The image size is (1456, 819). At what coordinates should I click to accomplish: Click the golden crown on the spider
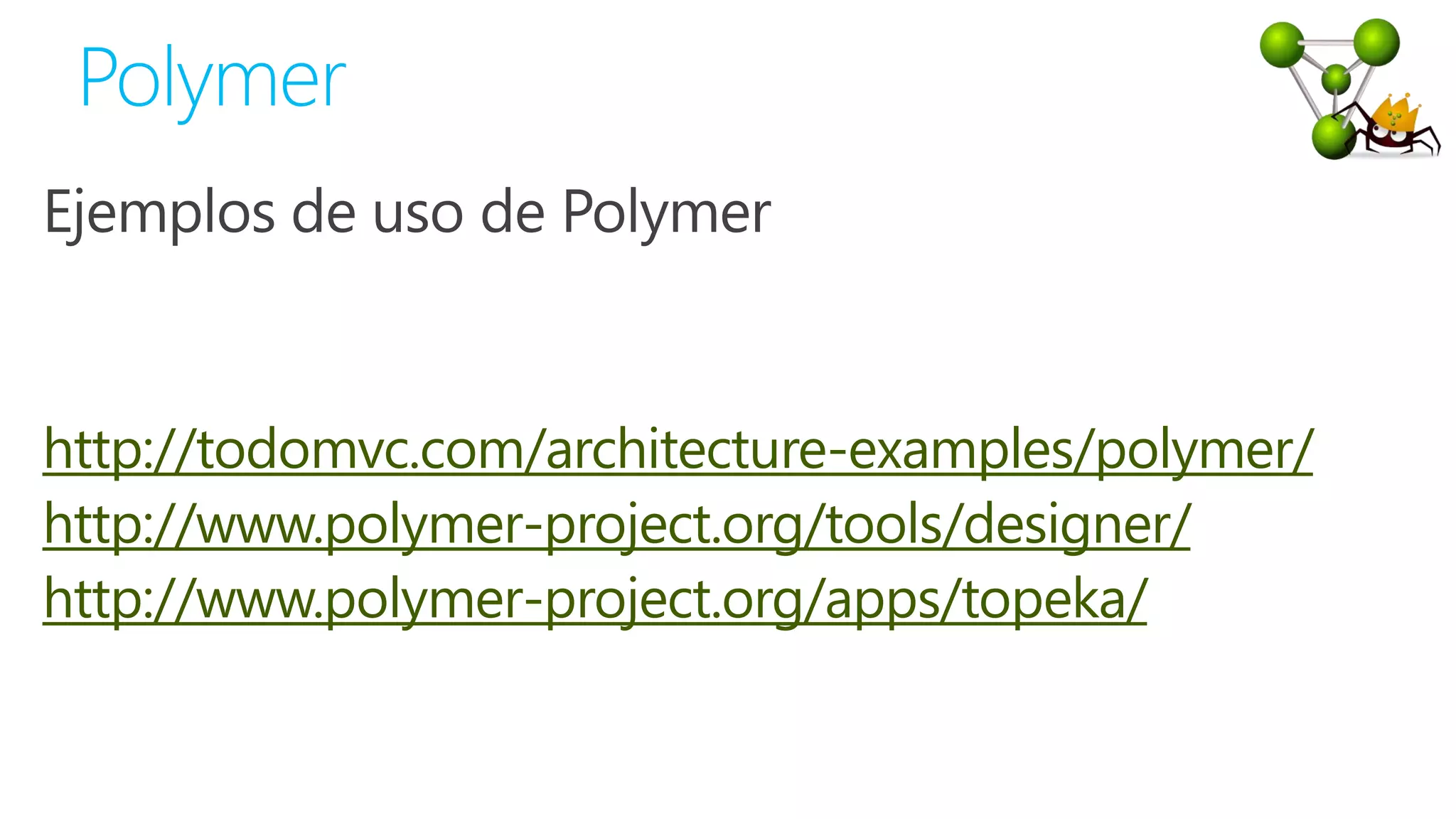coord(1395,112)
